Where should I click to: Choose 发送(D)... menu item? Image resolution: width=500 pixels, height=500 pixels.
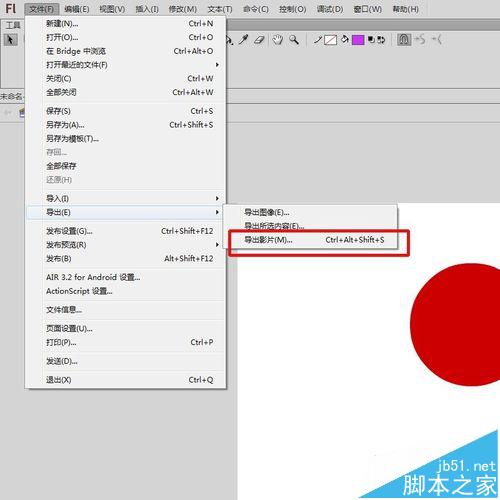(126, 361)
